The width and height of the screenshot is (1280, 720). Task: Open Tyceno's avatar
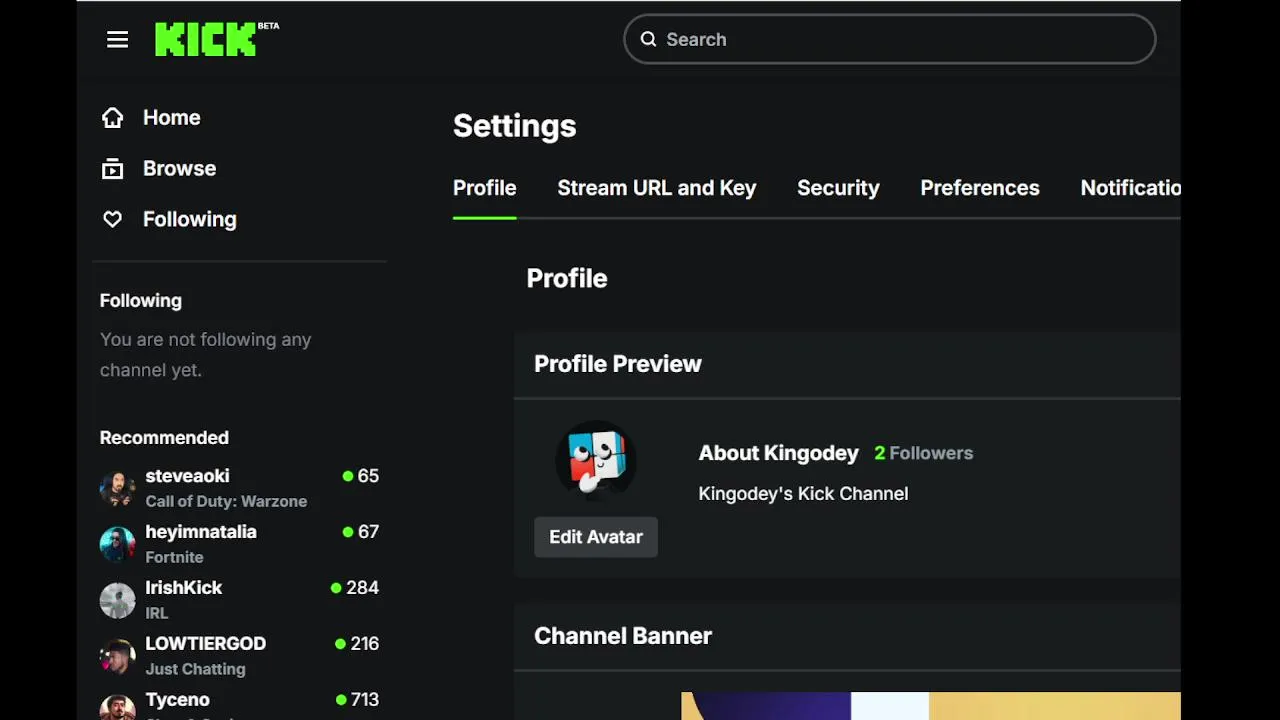pos(117,707)
